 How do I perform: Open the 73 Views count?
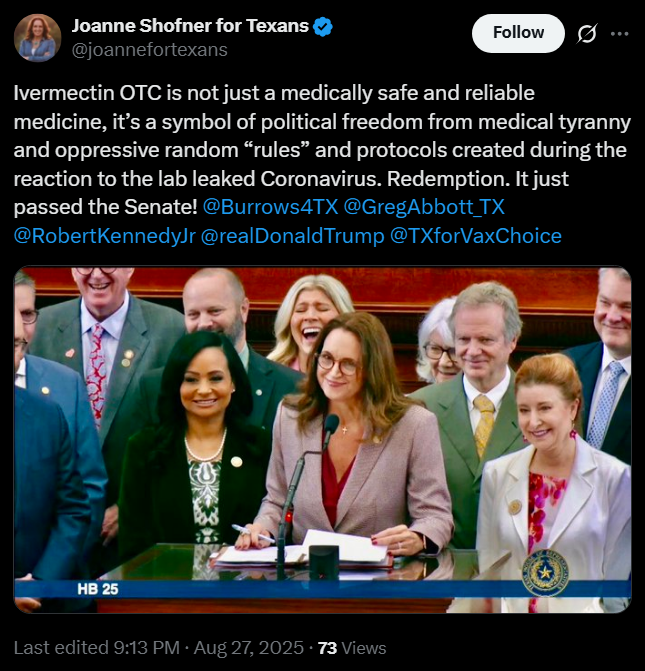pyautogui.click(x=352, y=648)
